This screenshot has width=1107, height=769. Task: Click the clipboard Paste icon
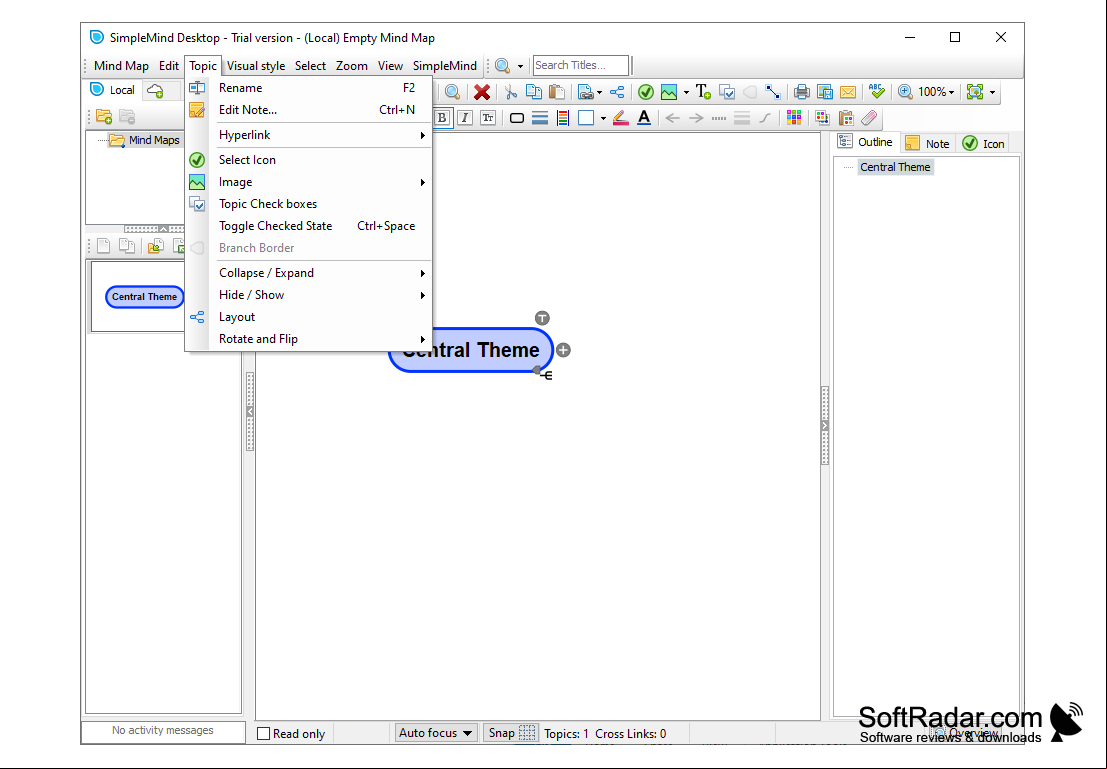tap(557, 92)
